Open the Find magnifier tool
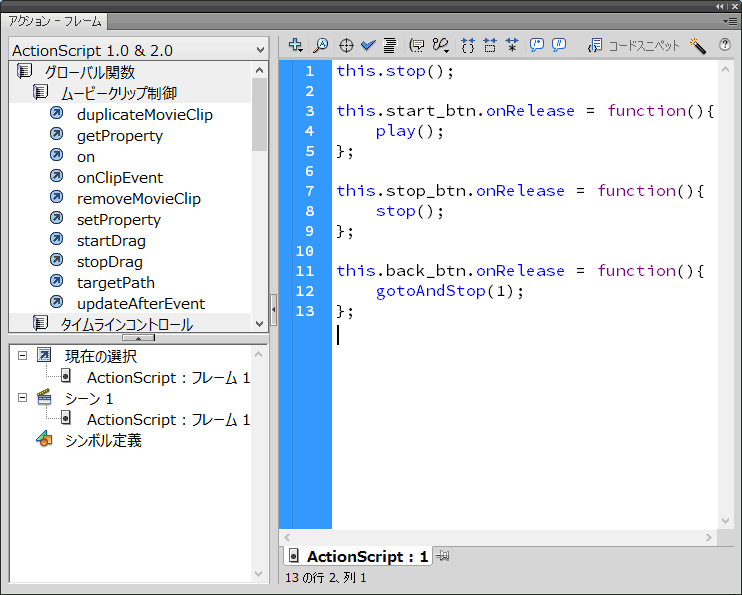 [x=321, y=45]
